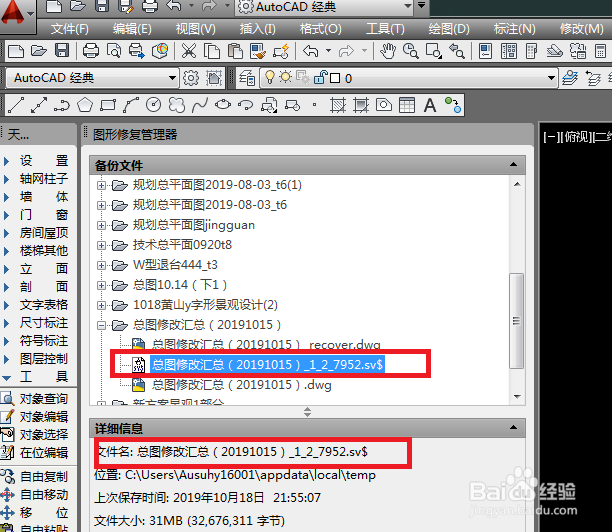Click the Undo arrow in standard toolbar
This screenshot has height=532, width=612.
click(x=311, y=51)
